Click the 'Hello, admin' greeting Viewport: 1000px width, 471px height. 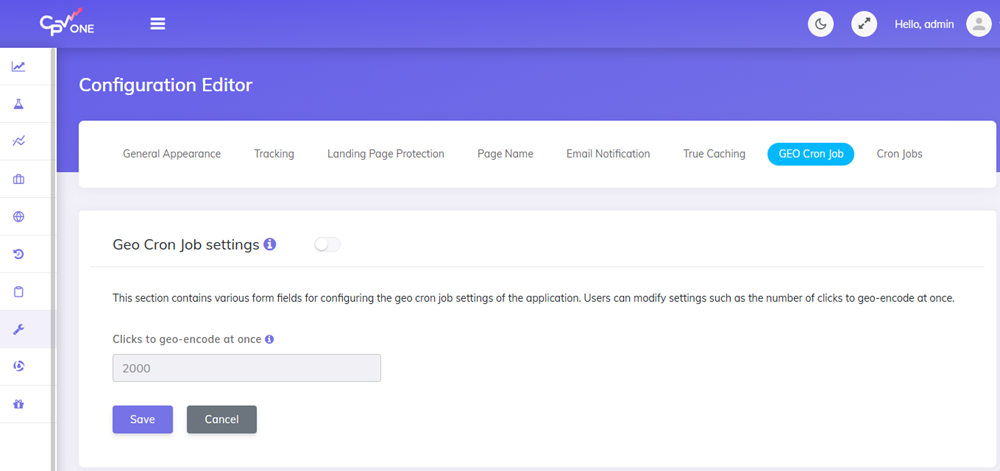click(924, 24)
